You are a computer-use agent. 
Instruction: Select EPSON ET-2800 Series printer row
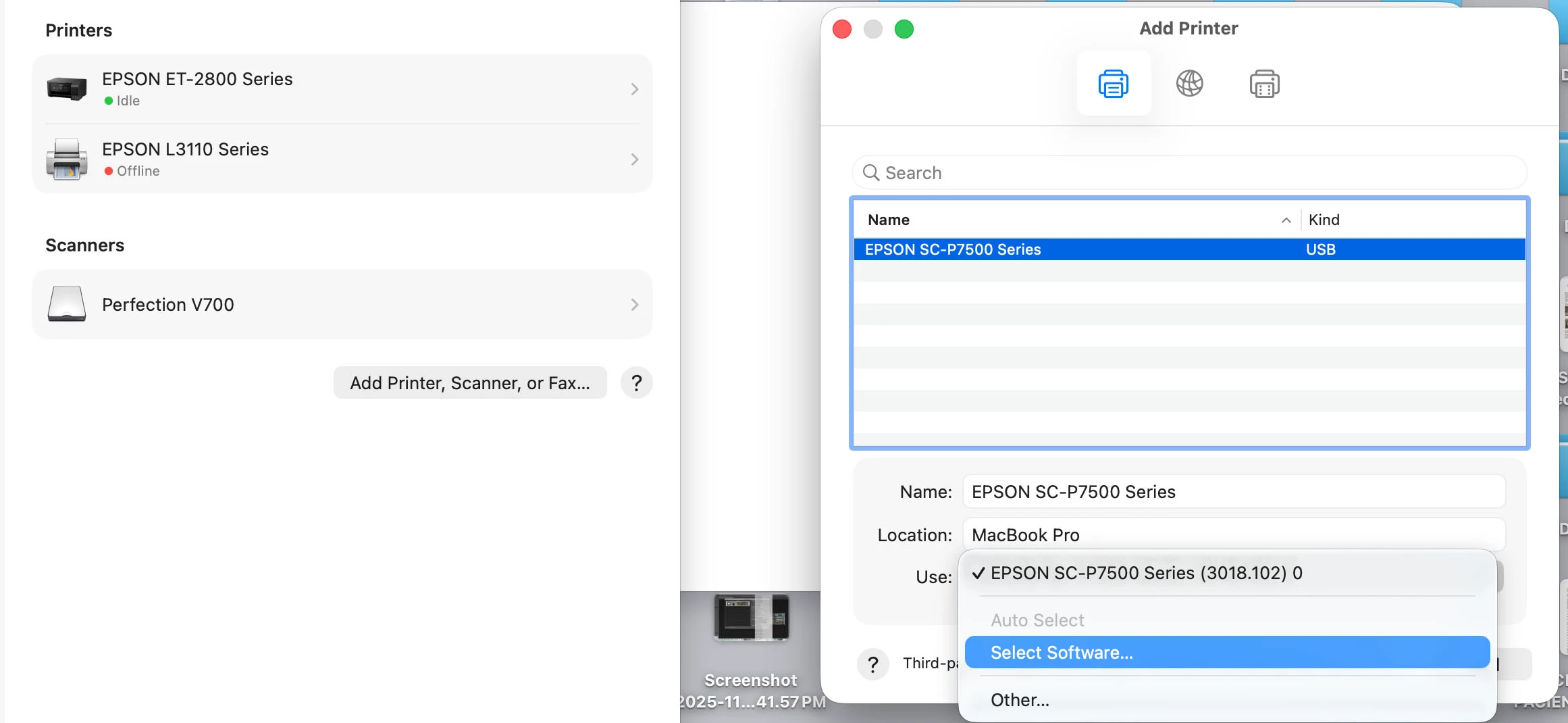tap(342, 89)
